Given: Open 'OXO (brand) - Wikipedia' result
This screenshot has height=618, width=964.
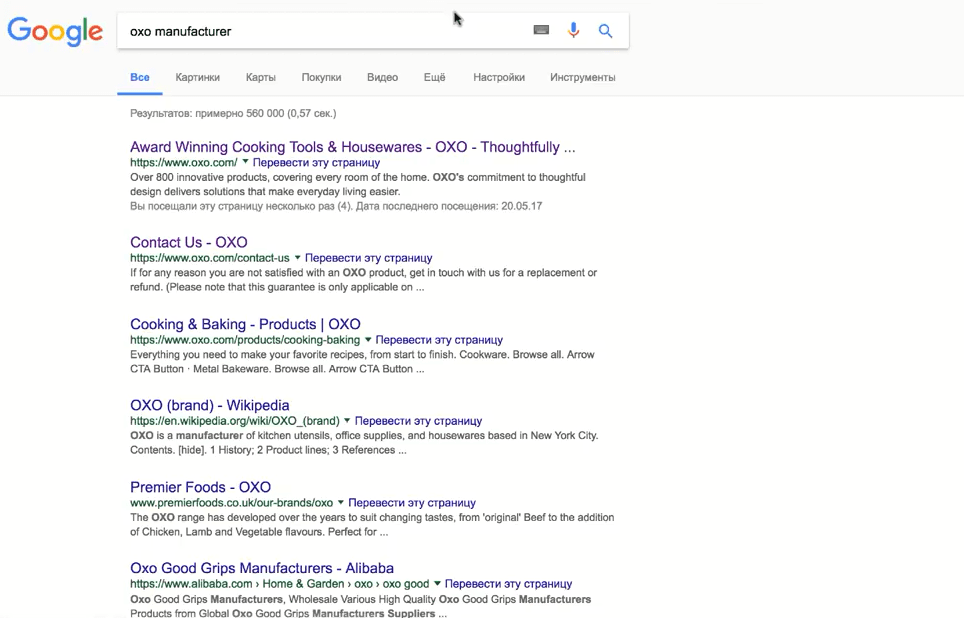Looking at the screenshot, I should pos(210,405).
